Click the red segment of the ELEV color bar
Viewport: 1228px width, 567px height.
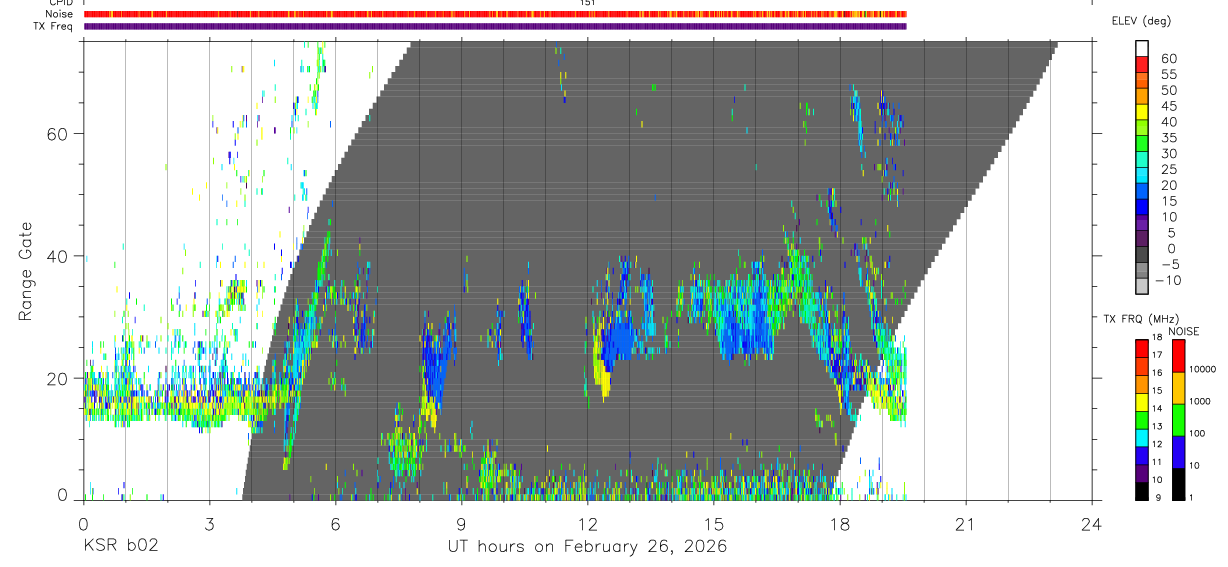click(1142, 65)
